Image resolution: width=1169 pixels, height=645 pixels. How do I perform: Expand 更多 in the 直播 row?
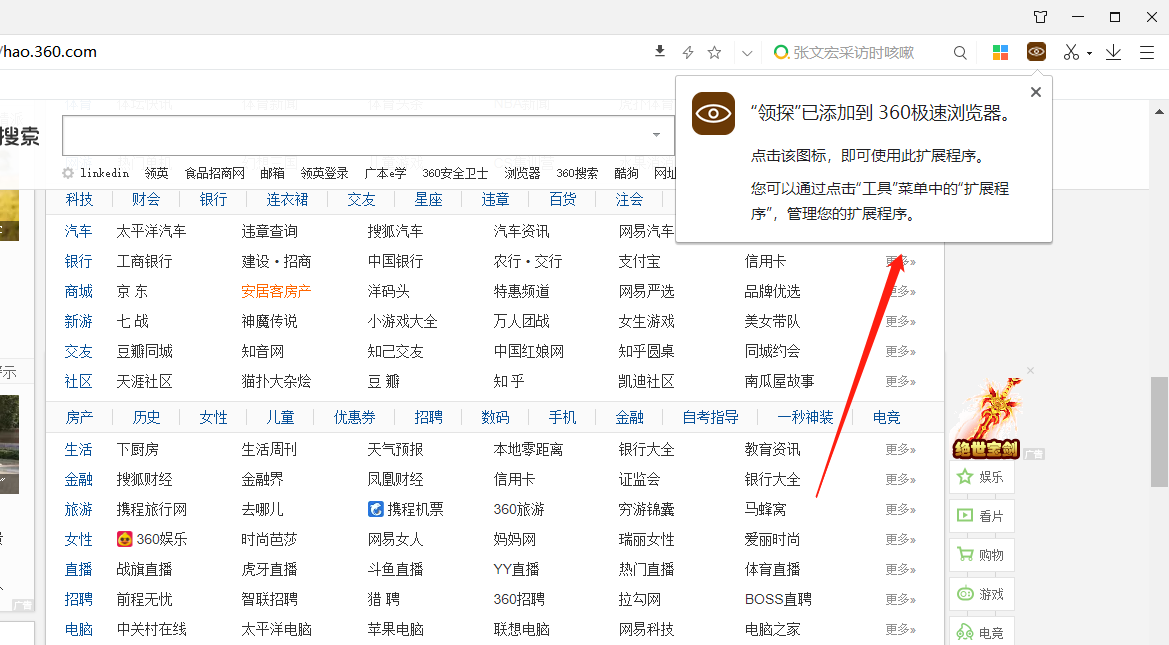click(901, 569)
